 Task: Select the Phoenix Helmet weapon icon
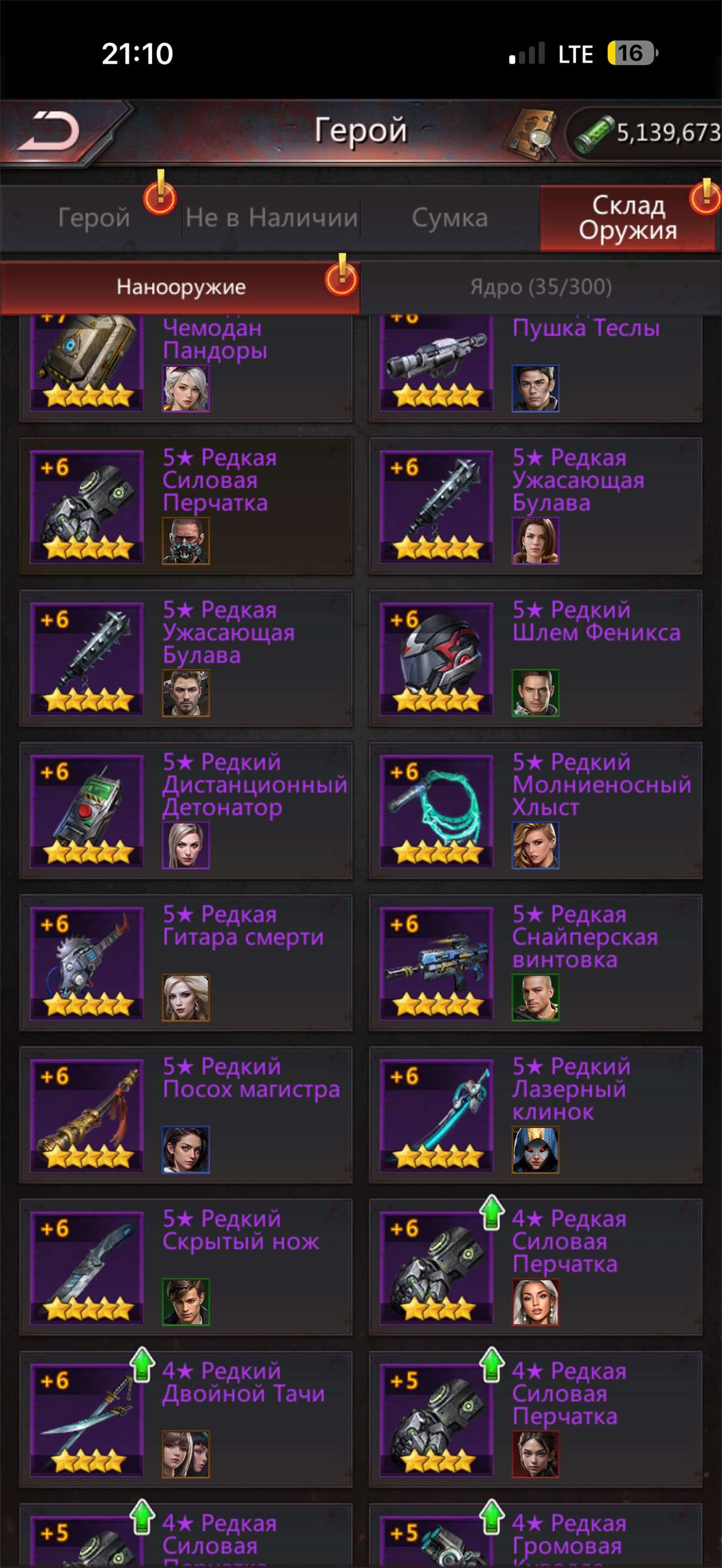pyautogui.click(x=436, y=658)
